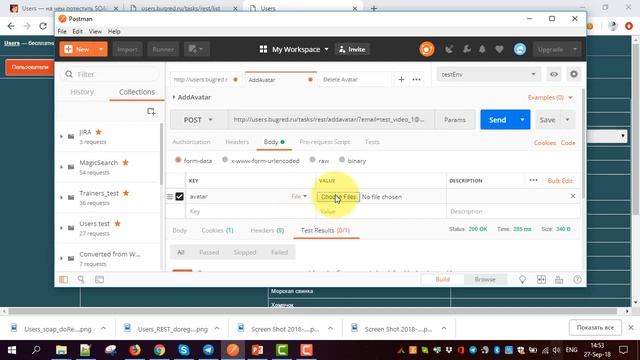Change avatar key type File dropdown
This screenshot has height=360, width=640.
point(299,196)
